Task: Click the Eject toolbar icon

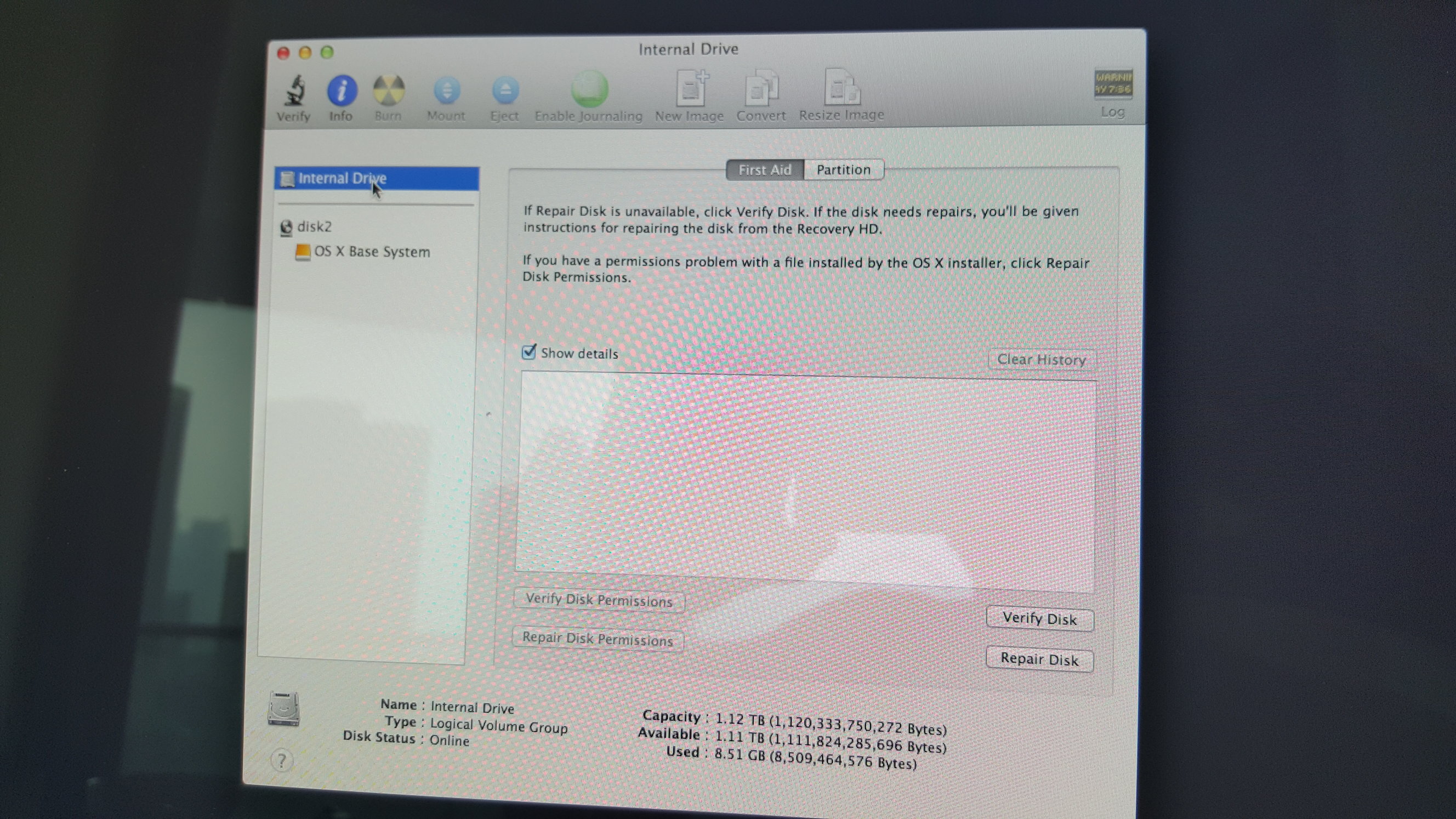Action: pos(505,90)
